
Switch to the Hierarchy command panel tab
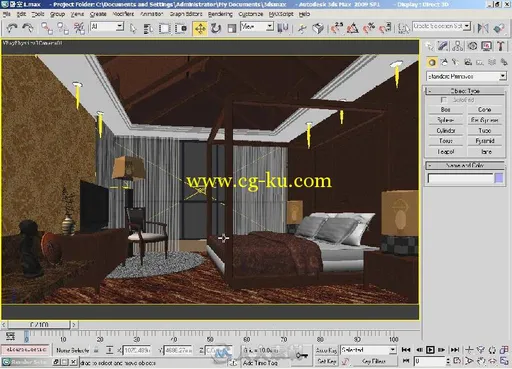click(458, 46)
